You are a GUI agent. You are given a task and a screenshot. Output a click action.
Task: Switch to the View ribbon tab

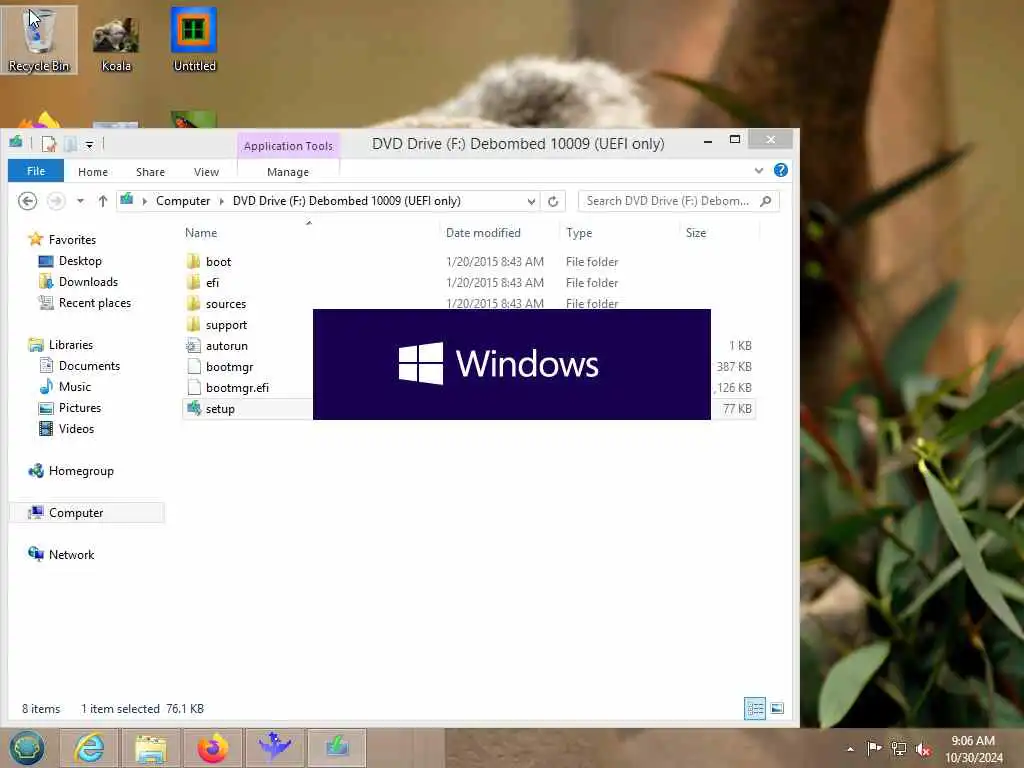(x=206, y=172)
